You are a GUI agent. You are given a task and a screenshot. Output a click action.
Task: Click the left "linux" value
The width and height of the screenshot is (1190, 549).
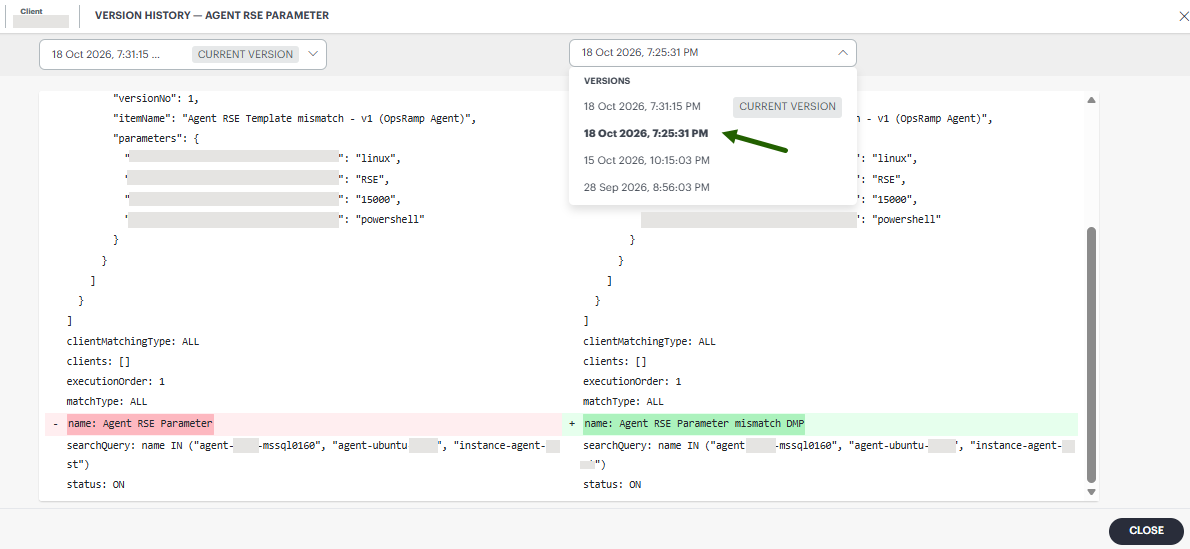pos(378,159)
